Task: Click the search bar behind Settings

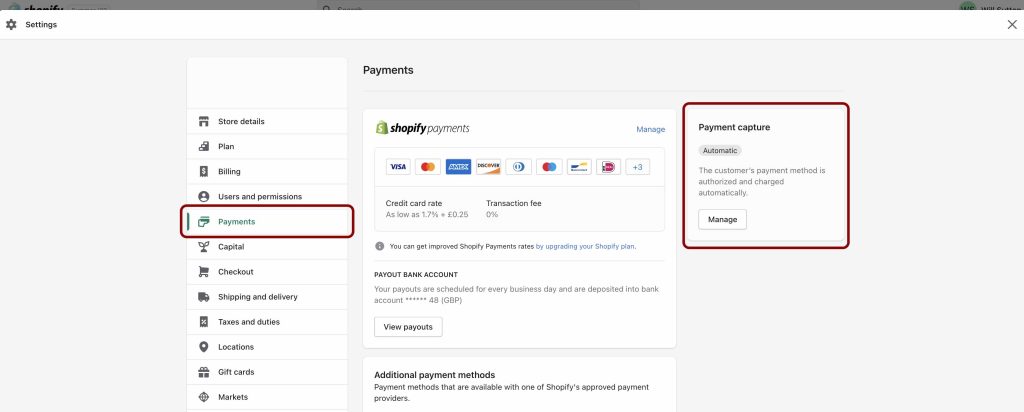Action: 478,5
